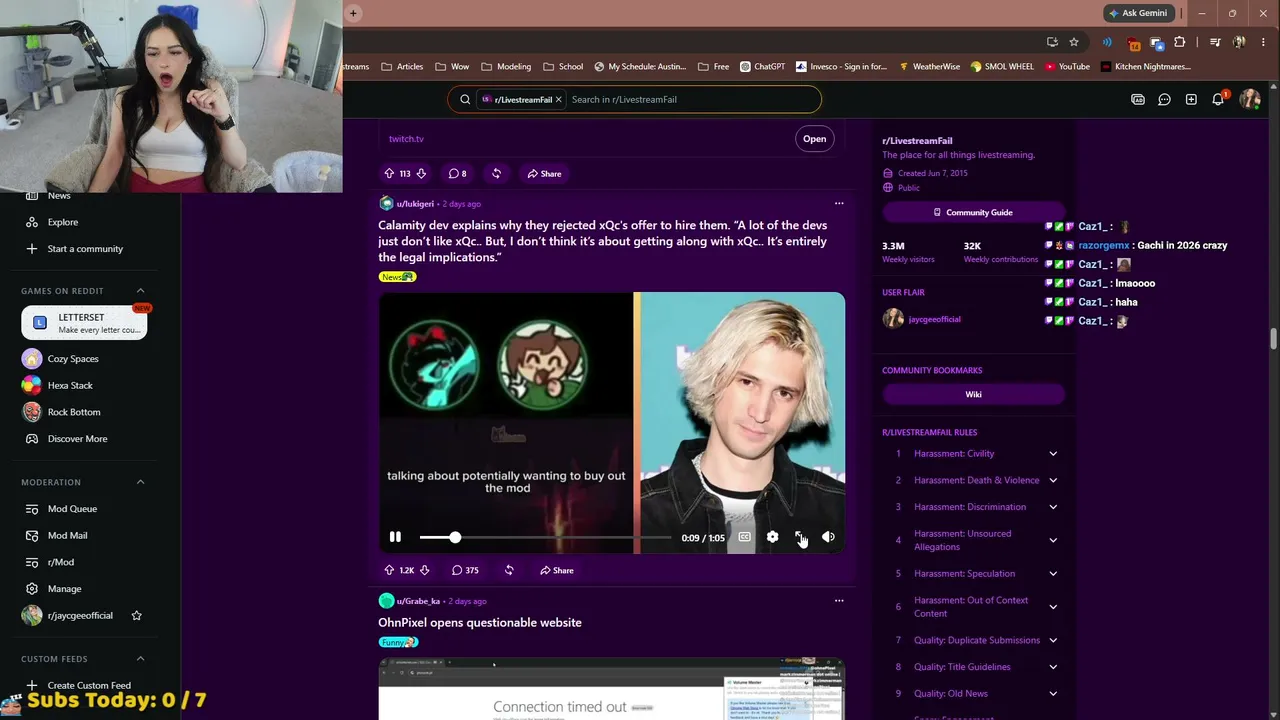The height and width of the screenshot is (720, 1280).
Task: Expand rule Harassment: Speculation
Action: (x=1053, y=574)
